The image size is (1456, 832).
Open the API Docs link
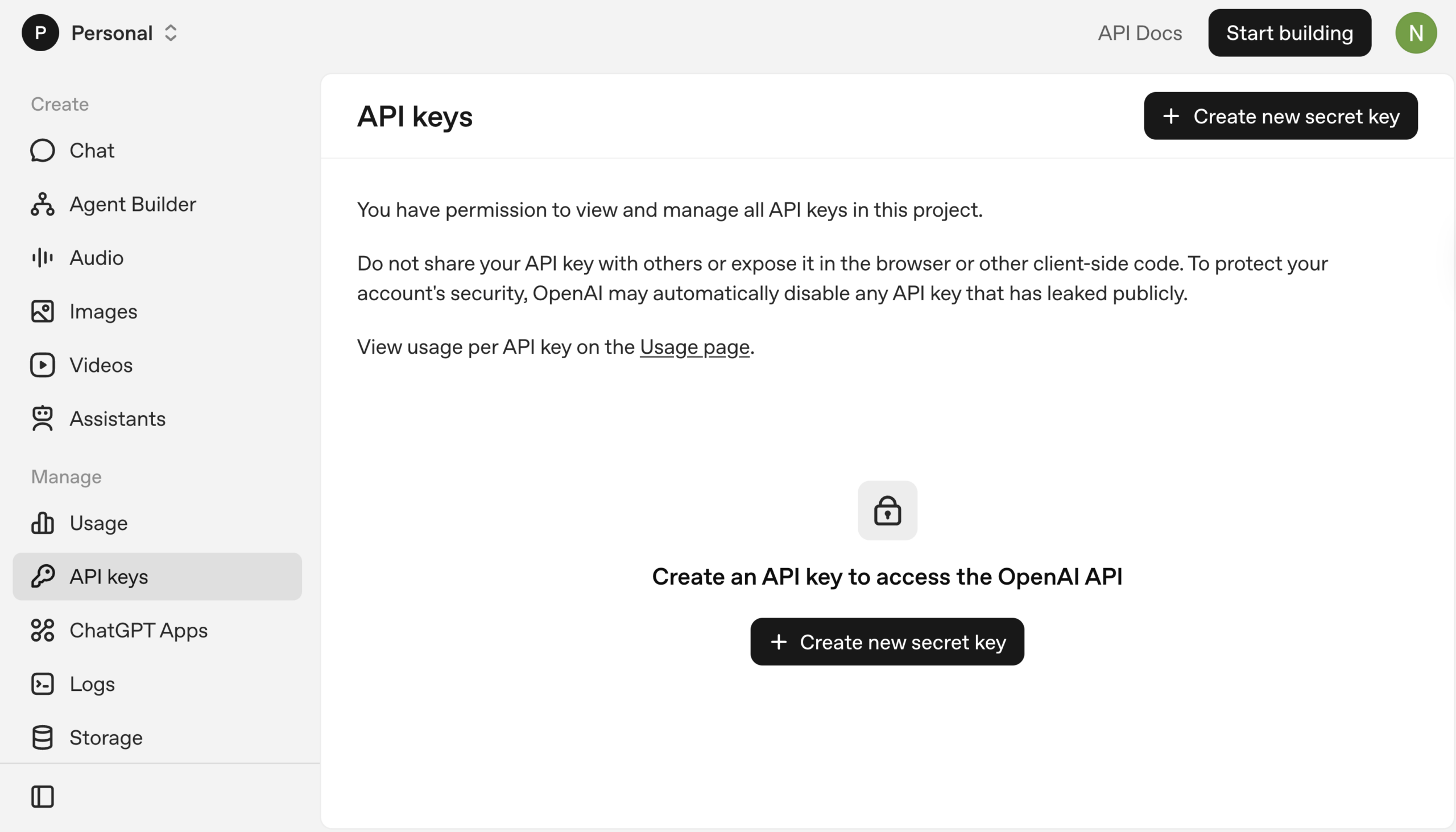1139,33
